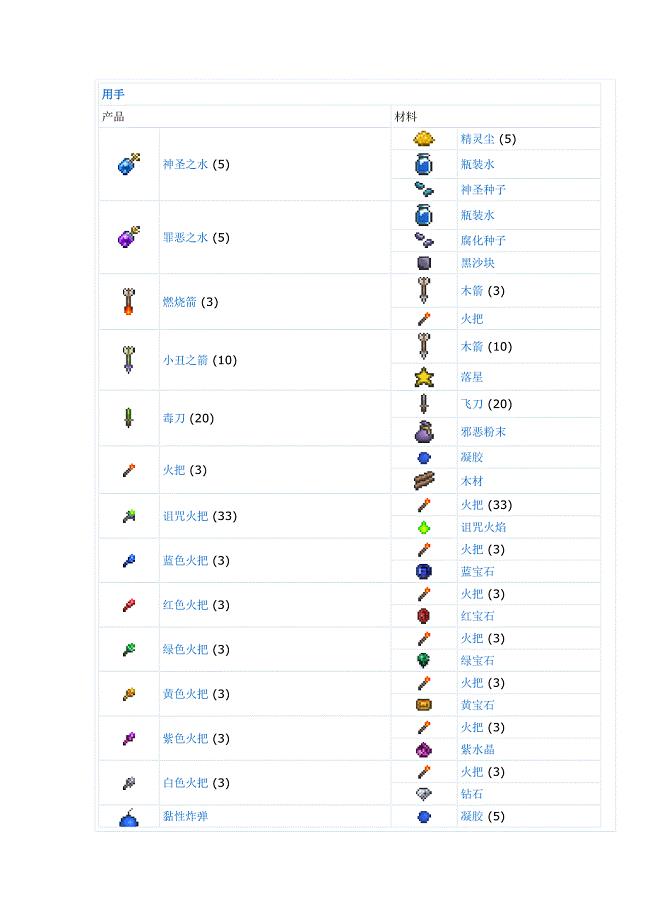
Task: Click the Diamond (钻石) gem icon
Action: (x=424, y=794)
